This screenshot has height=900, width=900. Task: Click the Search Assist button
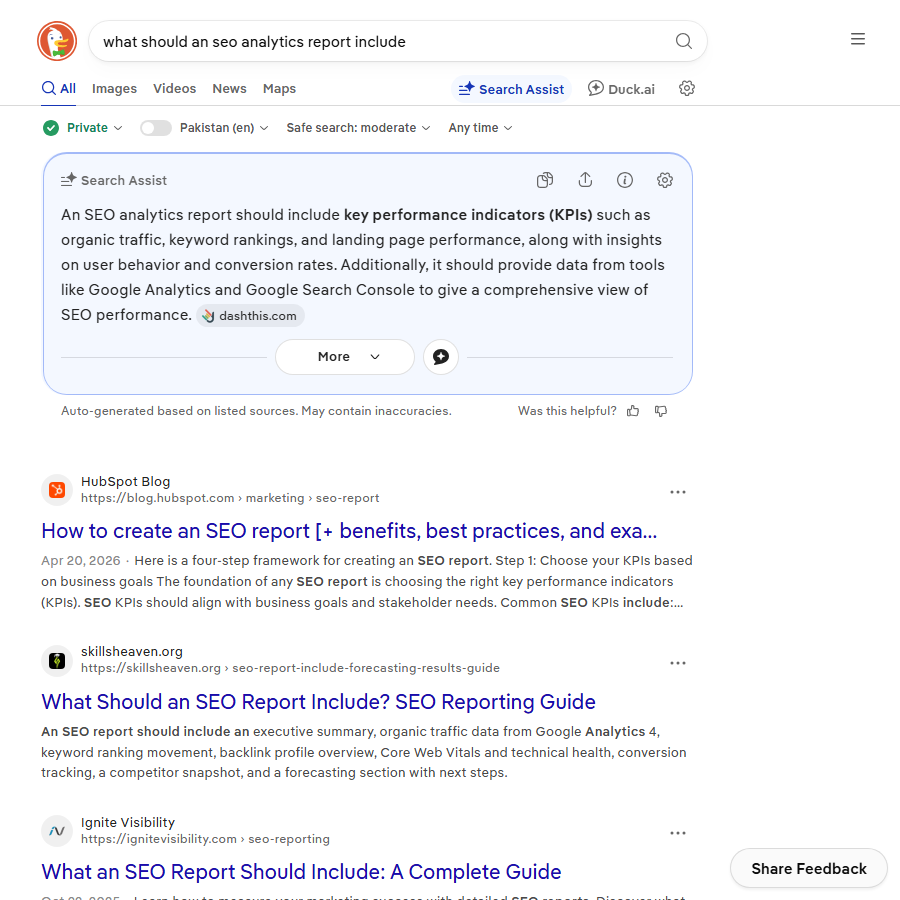point(511,89)
